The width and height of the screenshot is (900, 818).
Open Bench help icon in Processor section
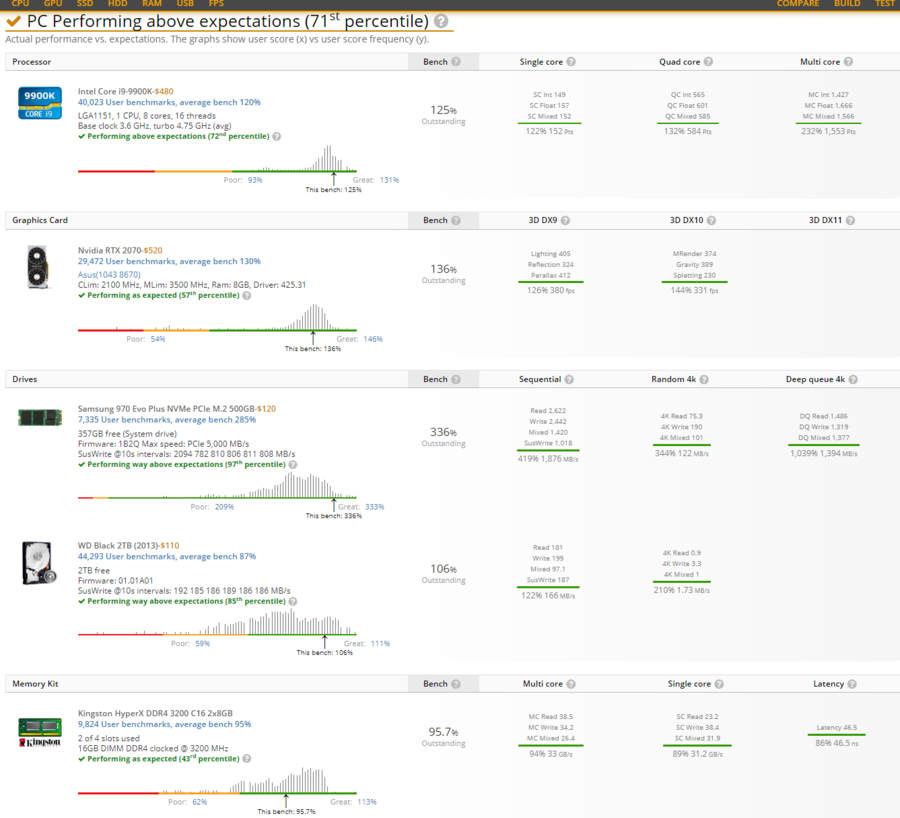(x=456, y=61)
